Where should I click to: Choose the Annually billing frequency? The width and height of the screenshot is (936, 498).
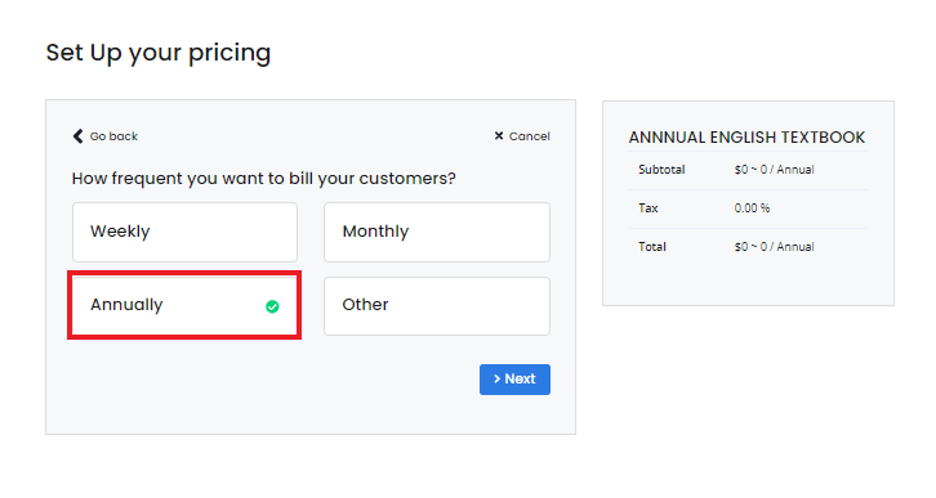[185, 305]
